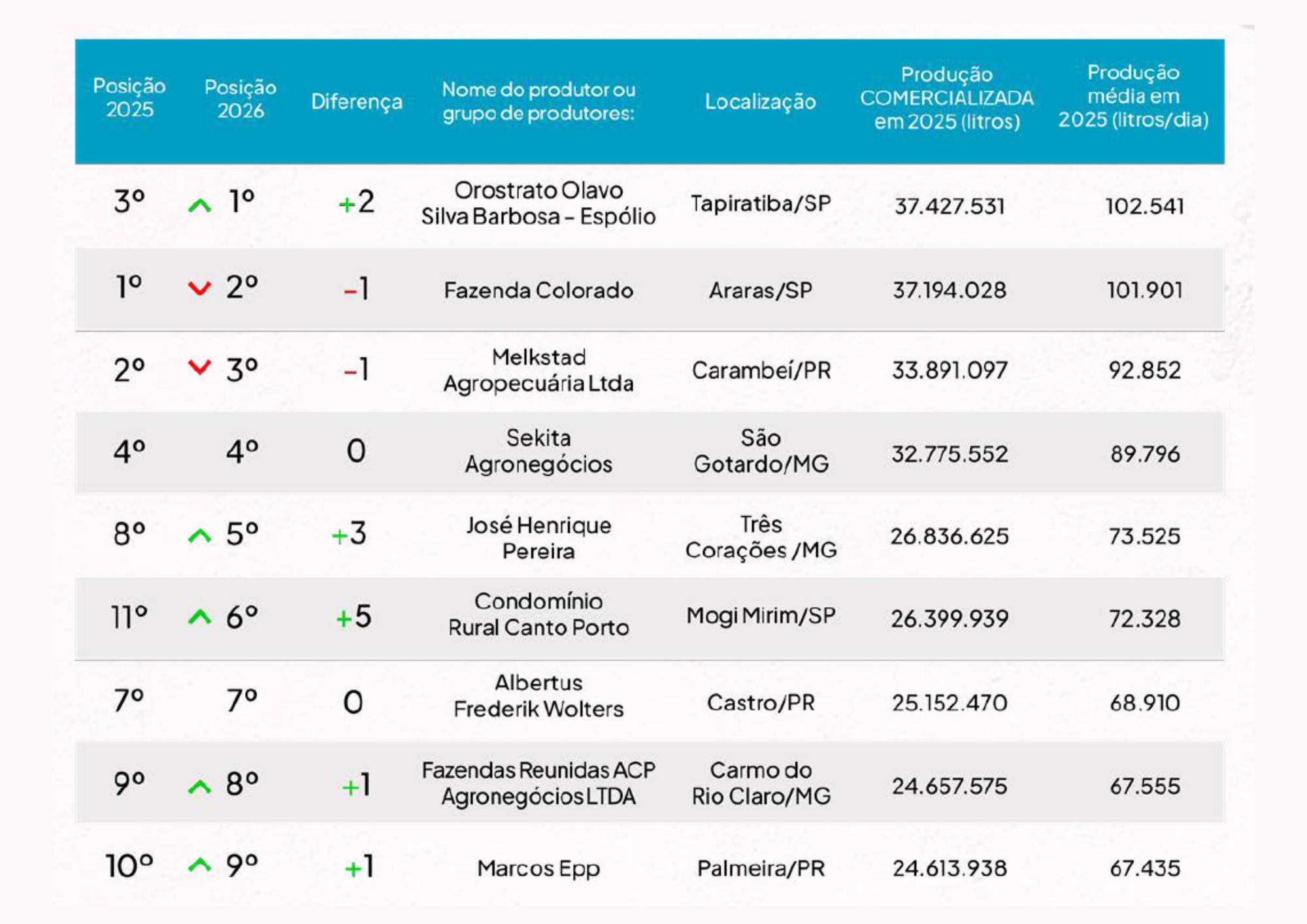Click the Posição 2025 column header
The image size is (1307, 924).
129,98
